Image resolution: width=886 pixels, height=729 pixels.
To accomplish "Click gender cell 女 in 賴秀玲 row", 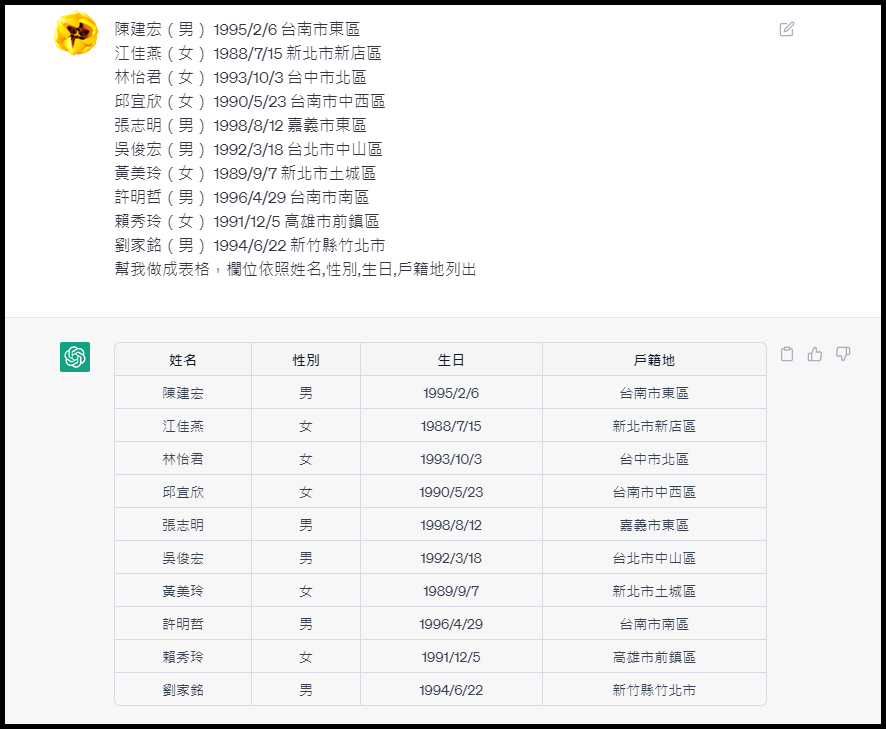I will coord(306,657).
